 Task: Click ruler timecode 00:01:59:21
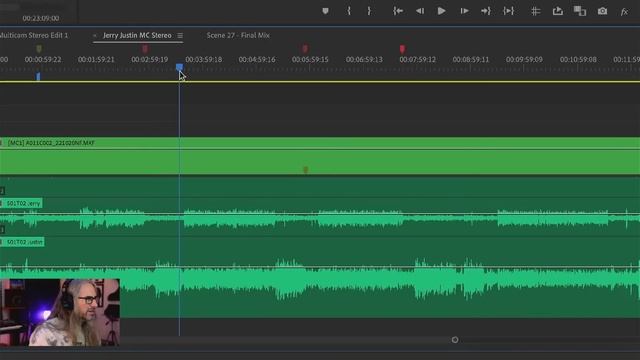96,60
